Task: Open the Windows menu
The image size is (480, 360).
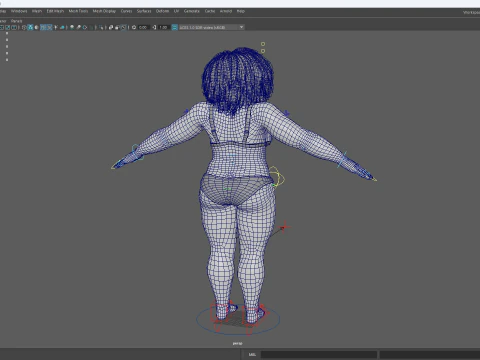Action: (x=19, y=11)
